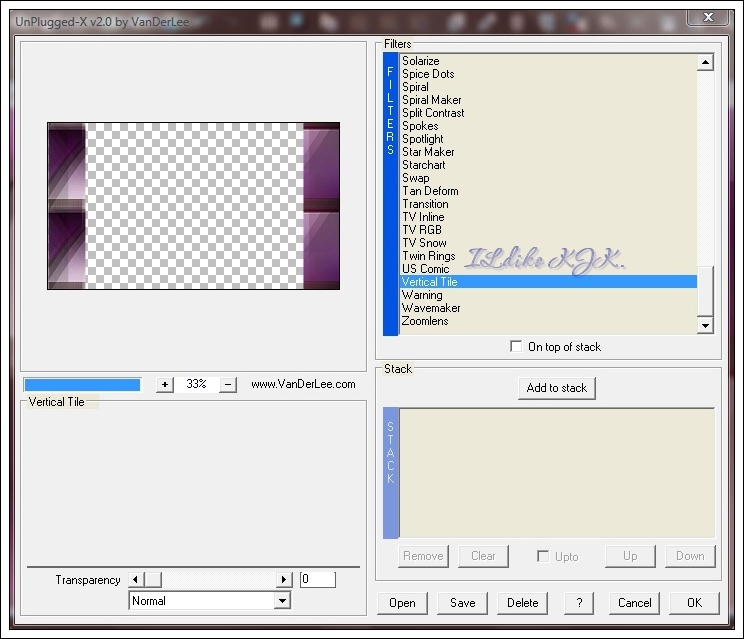Screen dimensions: 744x639
Task: Toggle the Upto checkbox
Action: click(543, 556)
